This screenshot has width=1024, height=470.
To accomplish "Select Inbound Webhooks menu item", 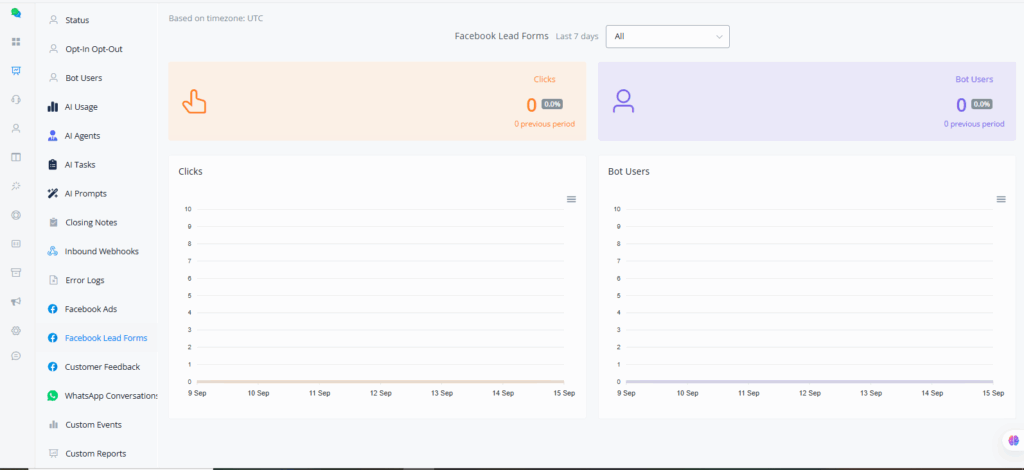I will (x=100, y=251).
